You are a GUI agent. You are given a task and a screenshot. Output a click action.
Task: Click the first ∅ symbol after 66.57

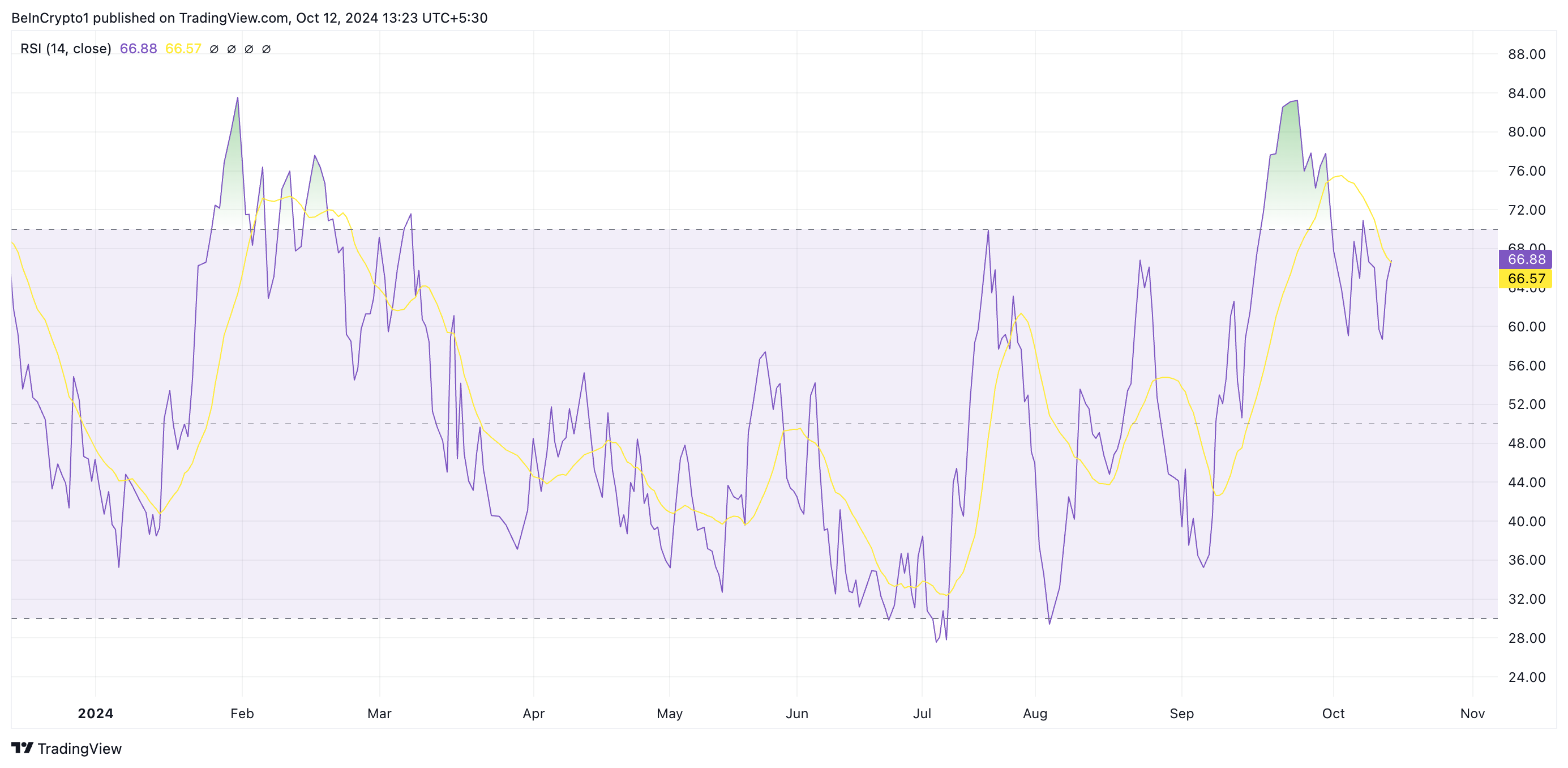pos(213,49)
